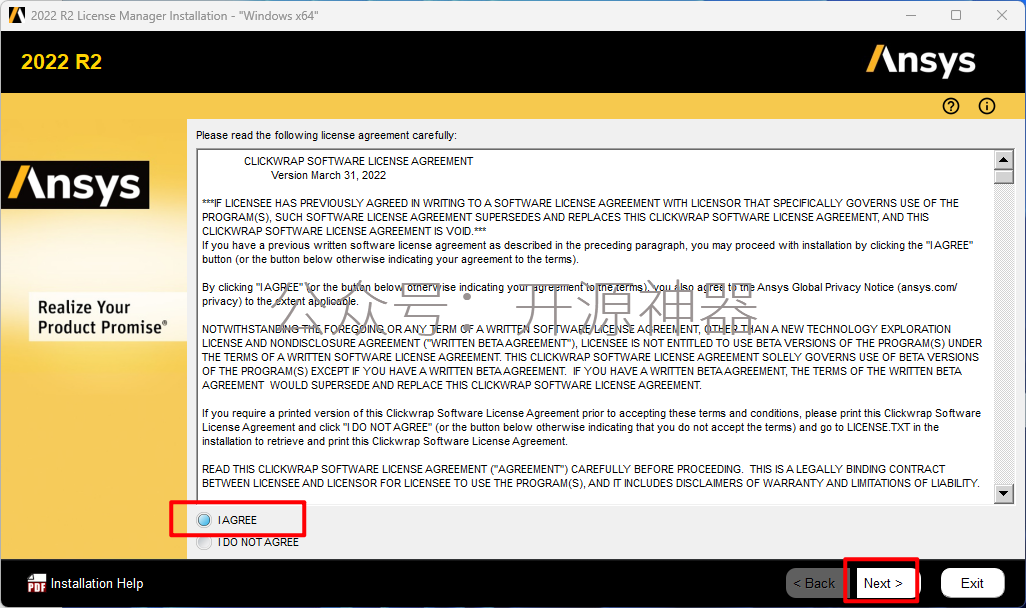Screen dimensions: 1026x608
Task: Click the "Please read the following license agreement" label
Action: (x=327, y=135)
